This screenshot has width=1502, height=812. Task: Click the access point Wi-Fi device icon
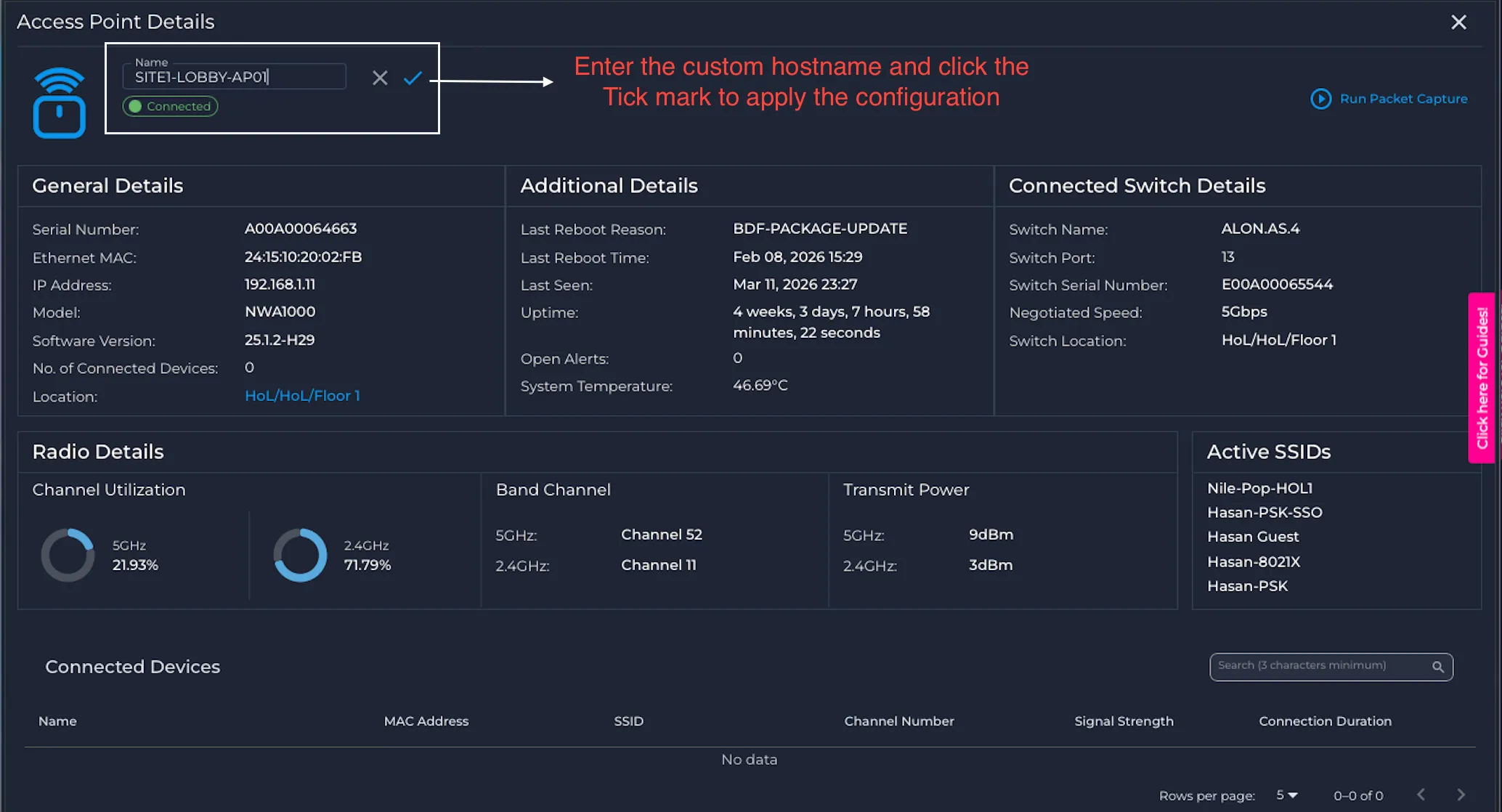59,102
